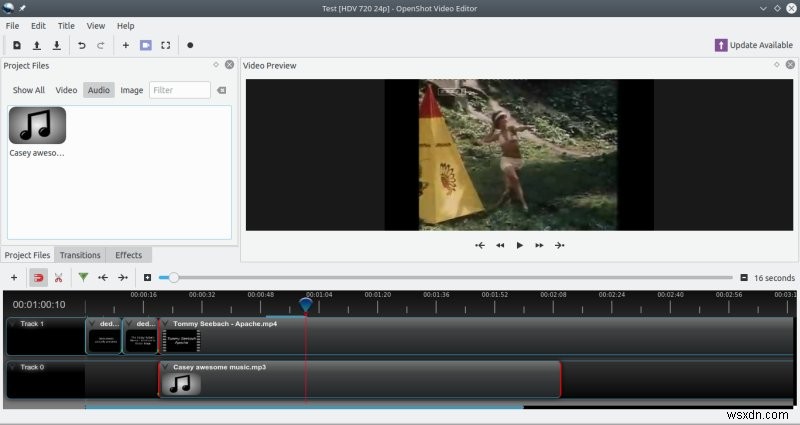Open the video profile chooser icon

146,45
